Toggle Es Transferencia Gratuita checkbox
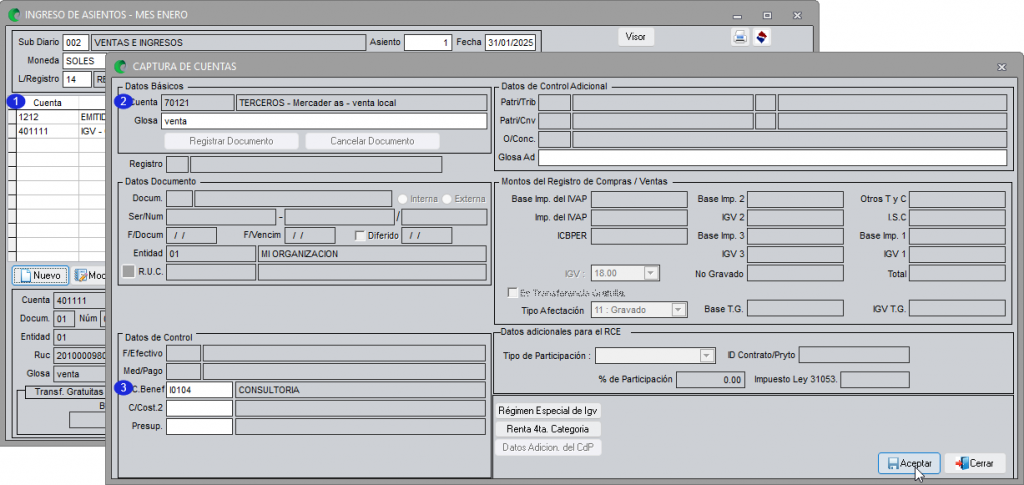Screen dimensions: 1024x485 click(x=512, y=293)
